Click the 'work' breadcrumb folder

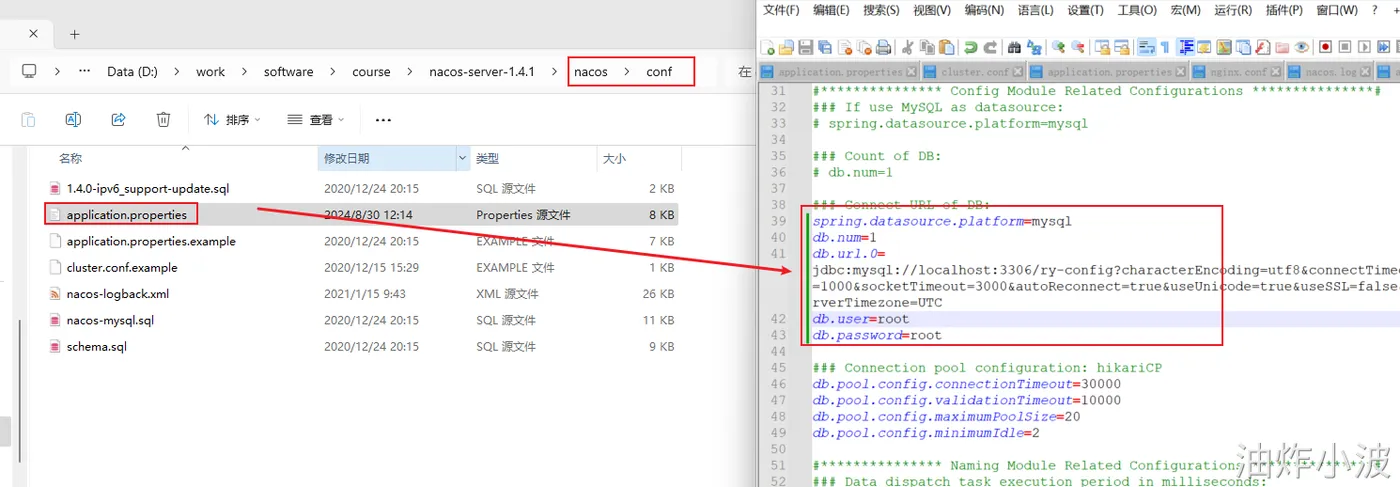coord(210,72)
